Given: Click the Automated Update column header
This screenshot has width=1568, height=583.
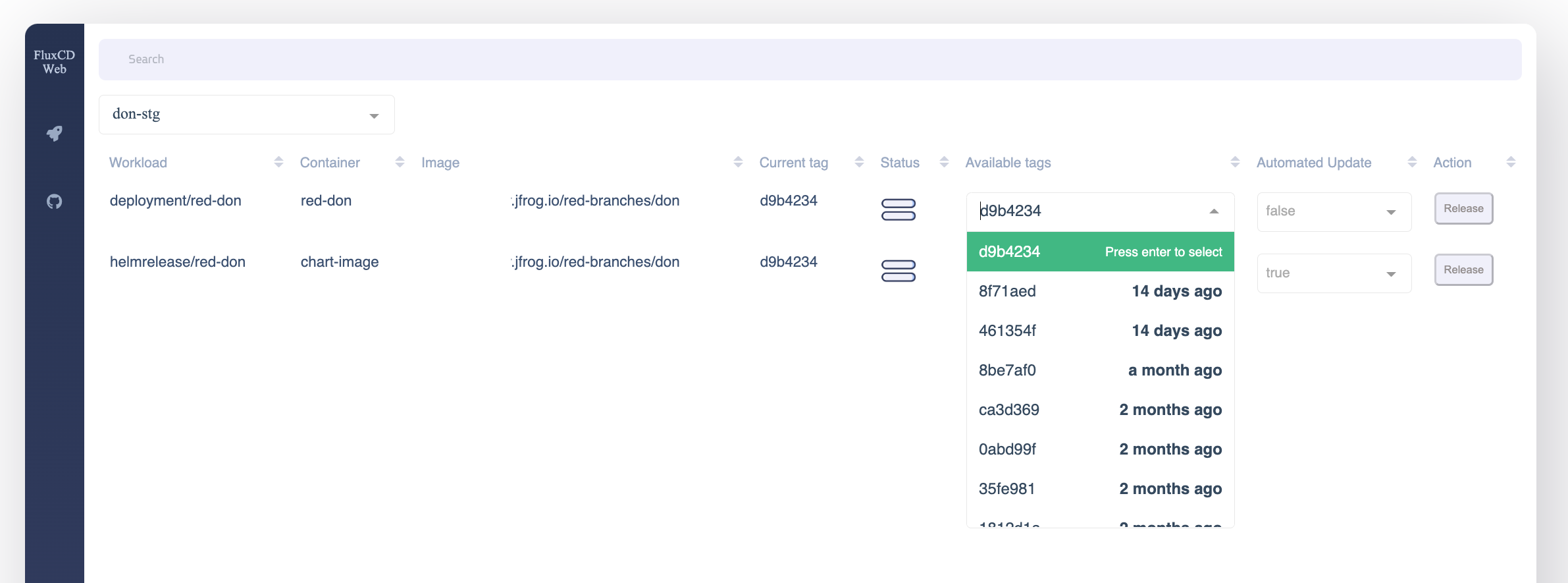Looking at the screenshot, I should pos(1314,163).
